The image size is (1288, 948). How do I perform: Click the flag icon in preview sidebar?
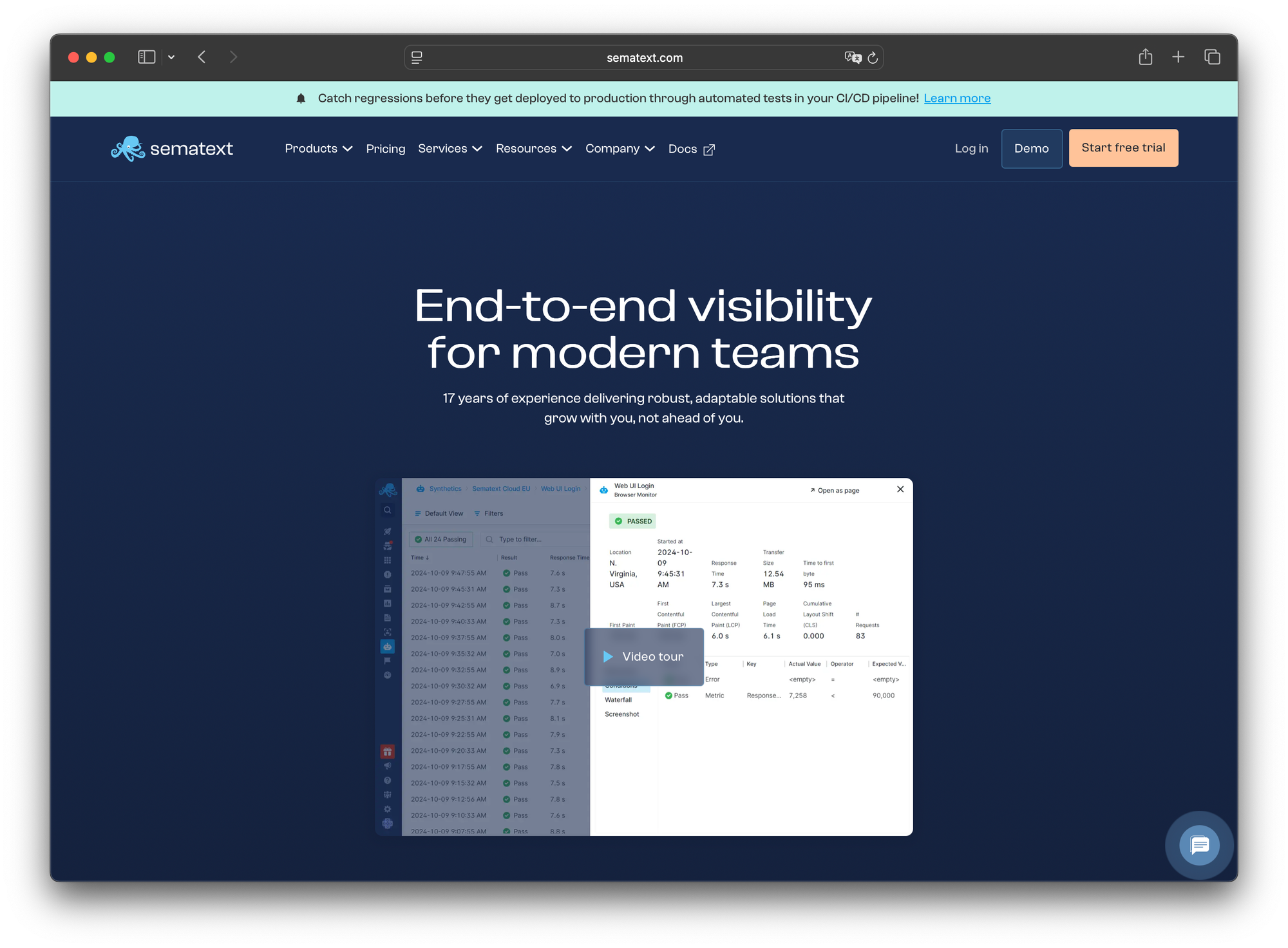click(388, 661)
